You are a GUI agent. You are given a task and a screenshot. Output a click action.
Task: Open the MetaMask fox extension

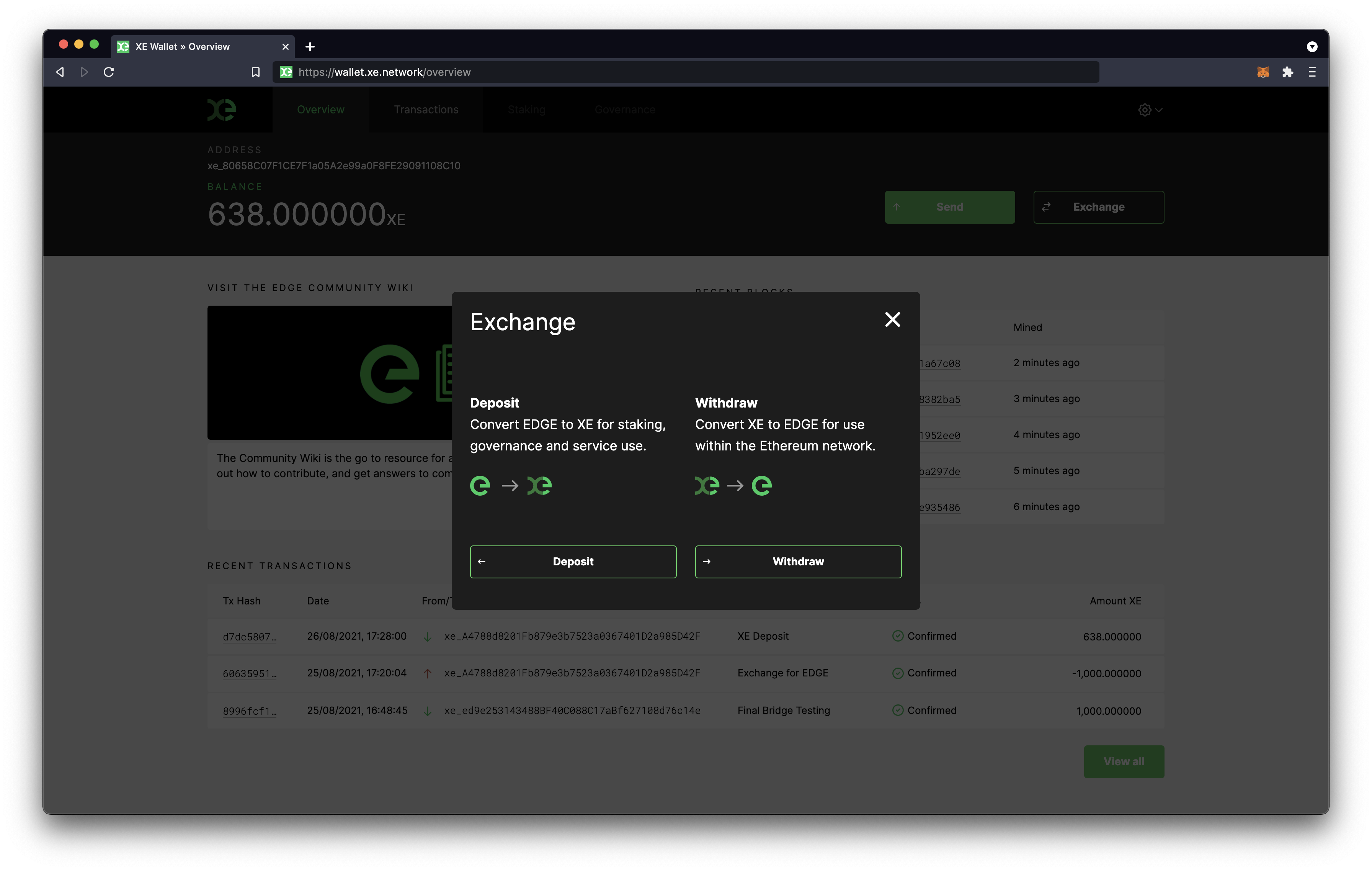coord(1263,72)
